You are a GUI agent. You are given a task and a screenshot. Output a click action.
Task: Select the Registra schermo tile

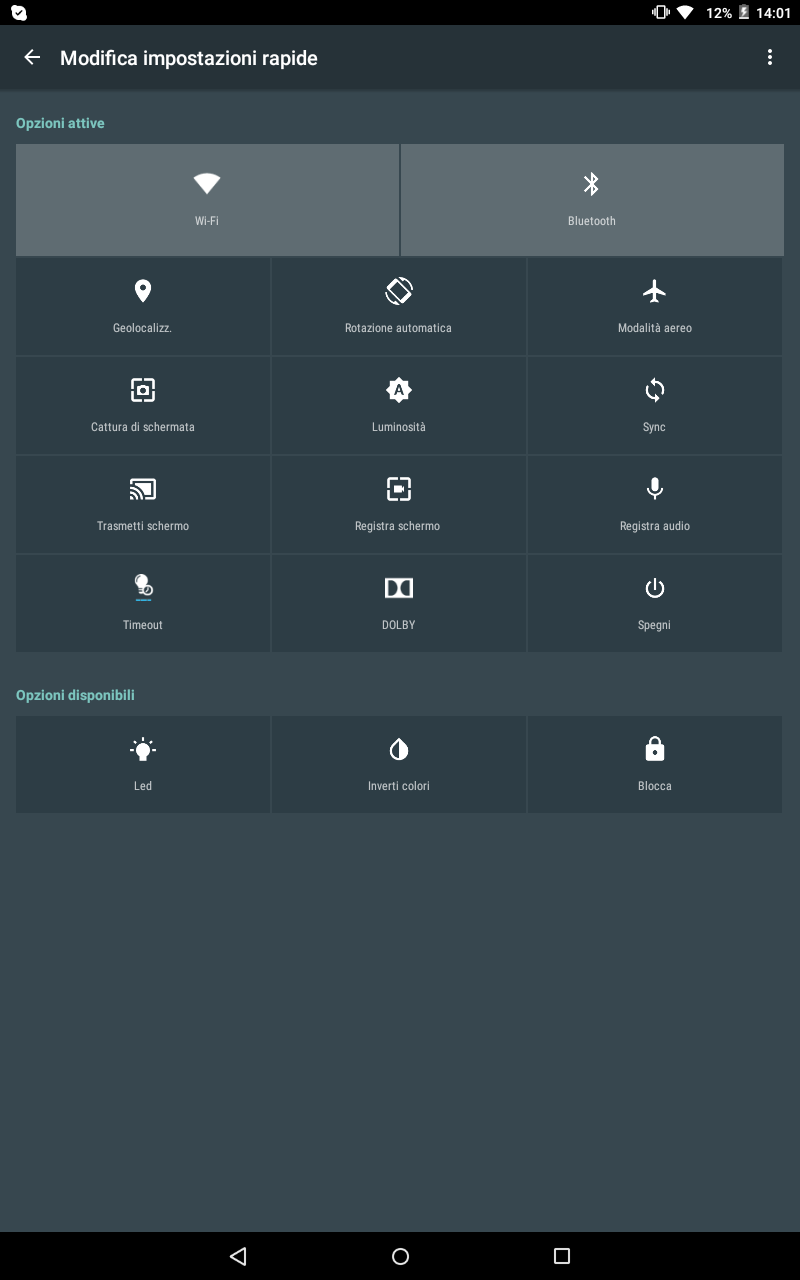point(398,504)
